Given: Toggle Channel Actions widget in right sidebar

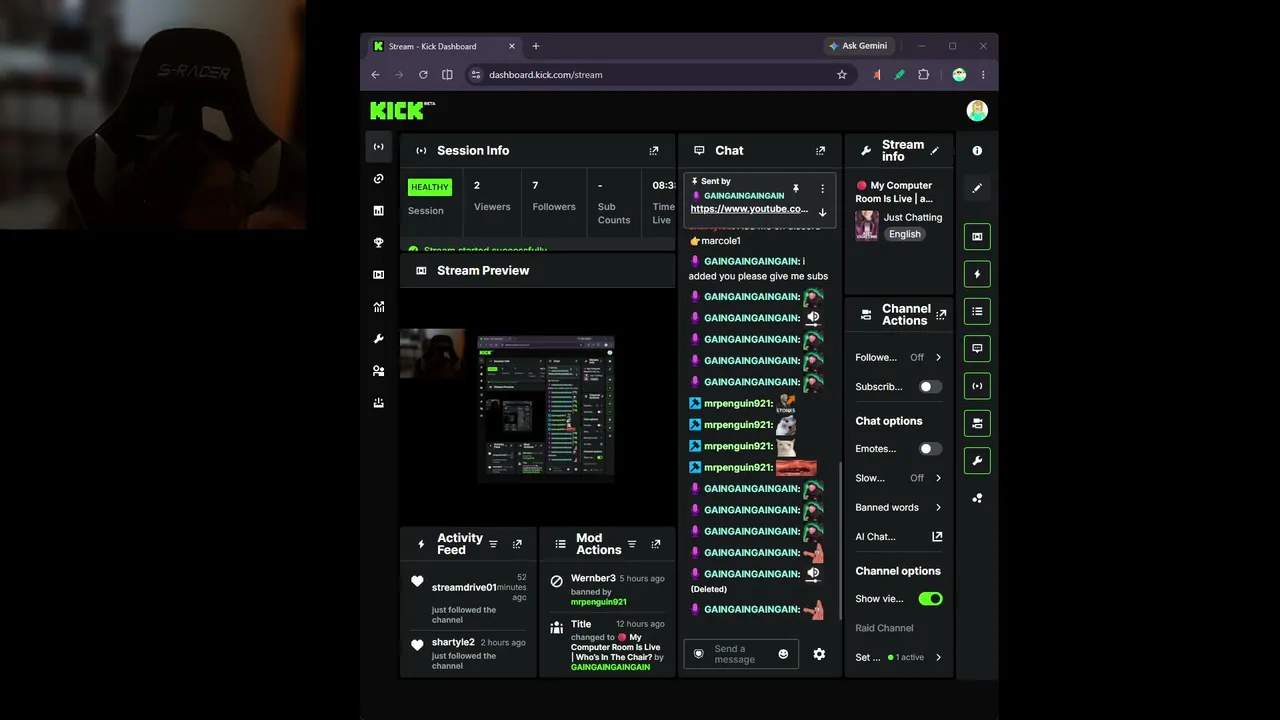Looking at the screenshot, I should point(977,423).
